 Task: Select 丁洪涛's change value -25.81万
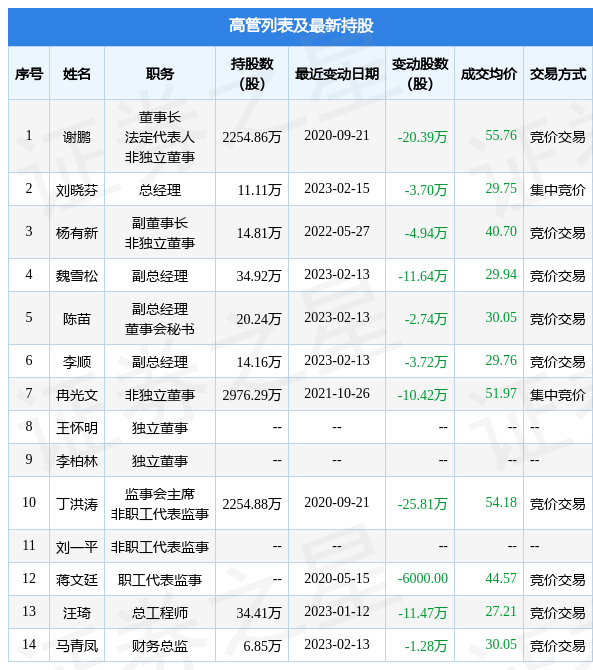(x=422, y=504)
